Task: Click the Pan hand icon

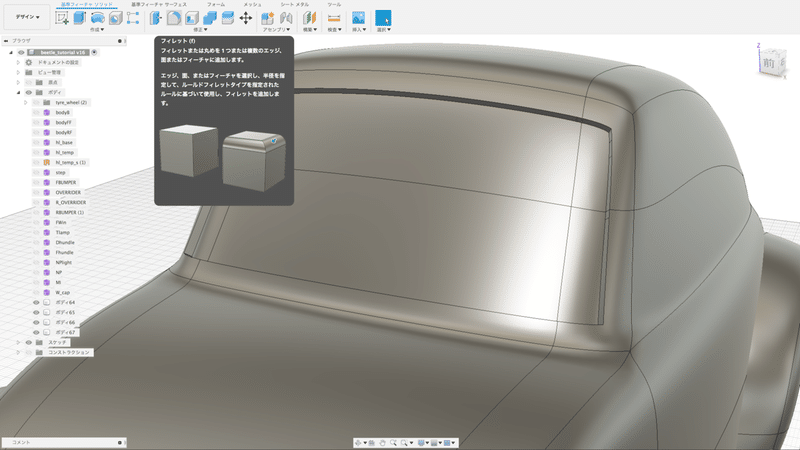Action: coord(383,442)
